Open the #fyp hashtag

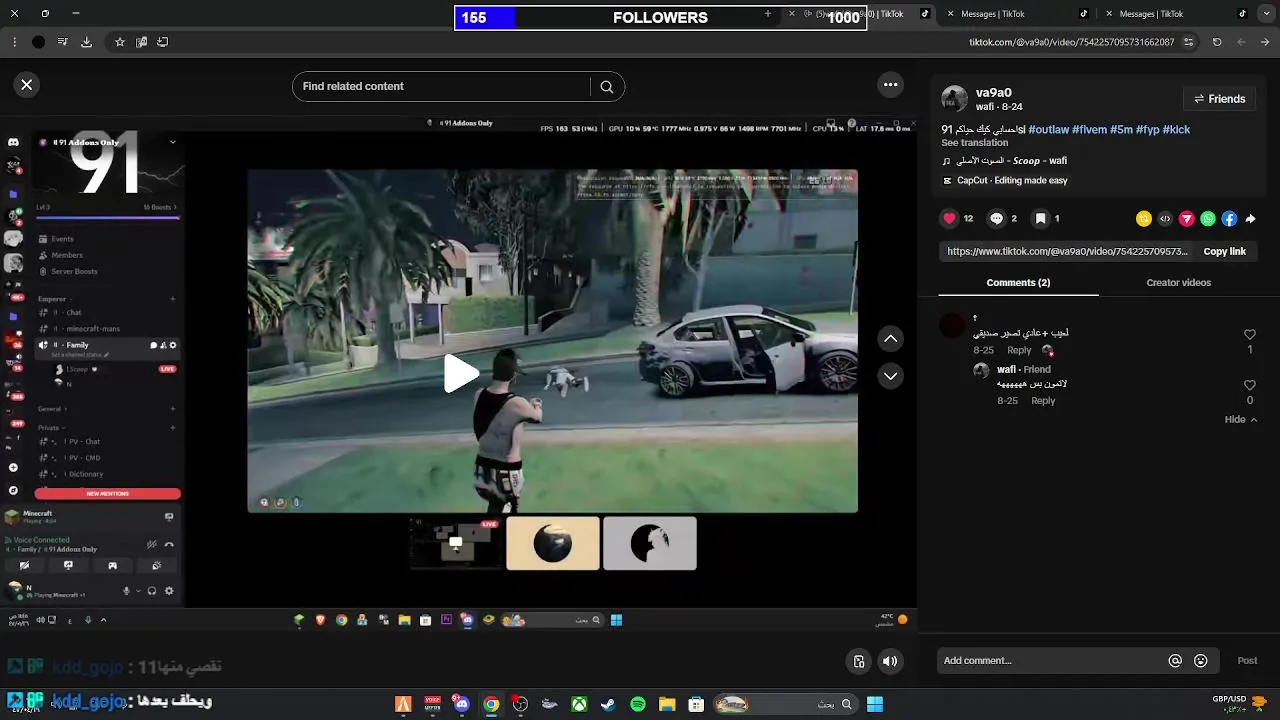pyautogui.click(x=1147, y=130)
